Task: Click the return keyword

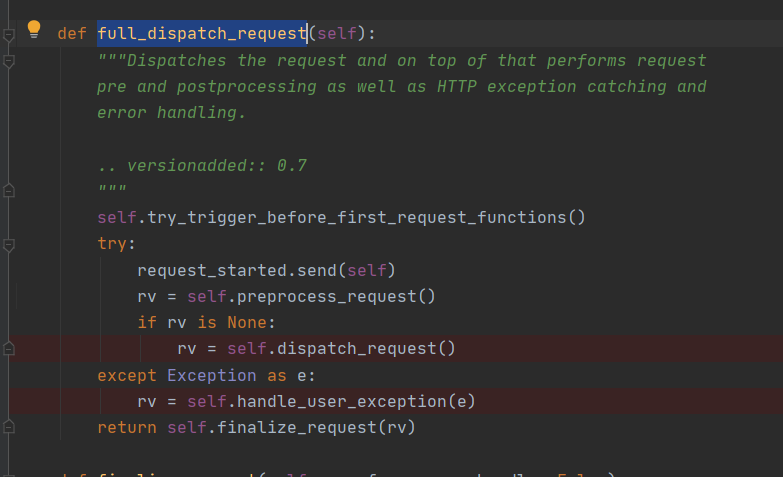Action: tap(126, 427)
